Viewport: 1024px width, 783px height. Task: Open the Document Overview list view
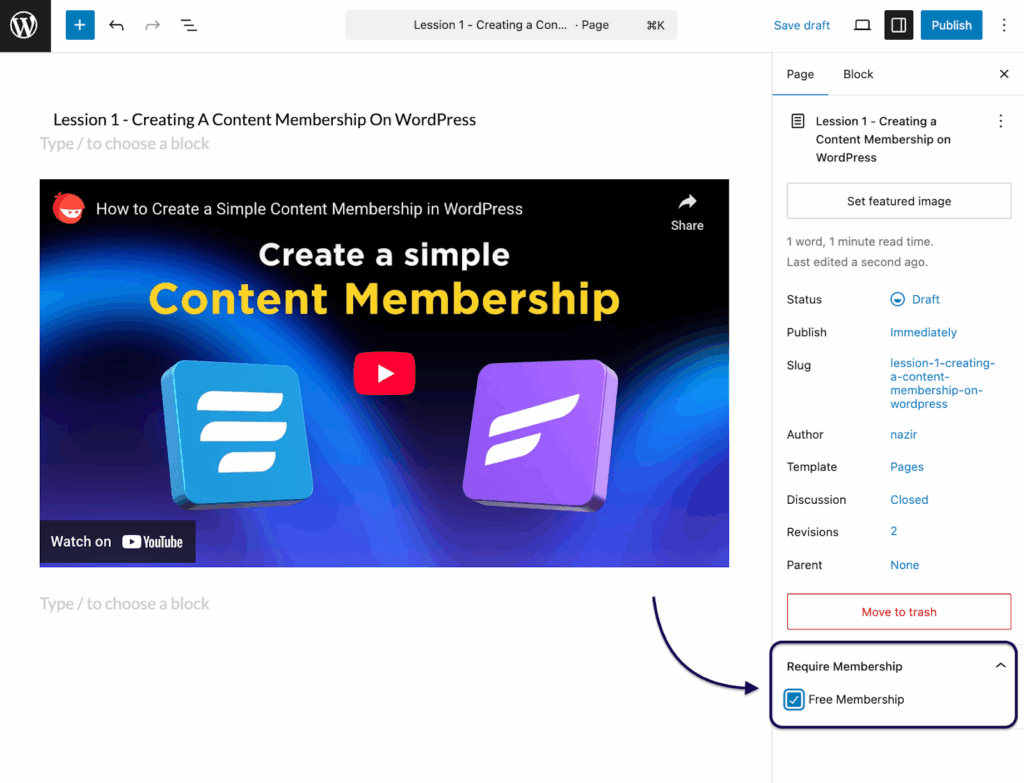[x=188, y=25]
